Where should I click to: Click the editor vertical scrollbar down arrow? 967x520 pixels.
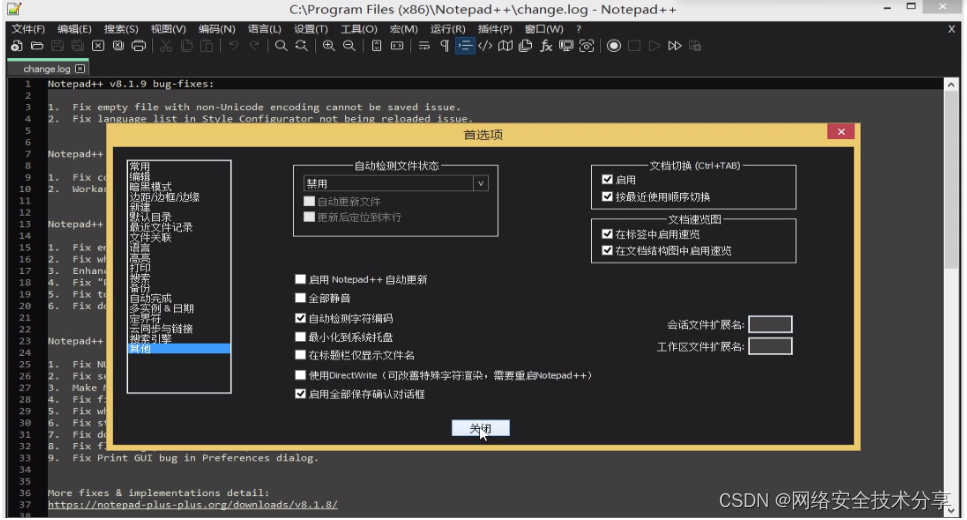coord(952,511)
